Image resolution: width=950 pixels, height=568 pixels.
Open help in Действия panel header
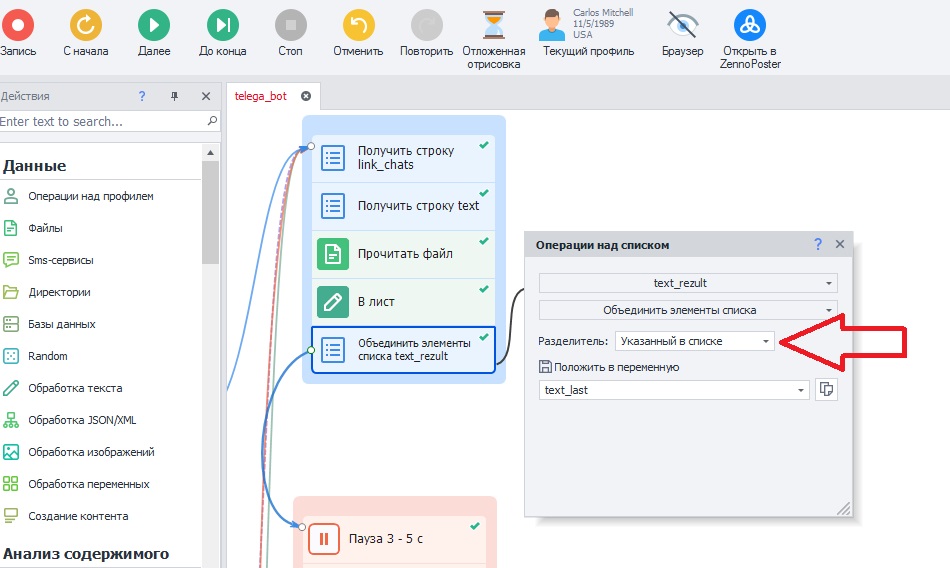coord(142,96)
